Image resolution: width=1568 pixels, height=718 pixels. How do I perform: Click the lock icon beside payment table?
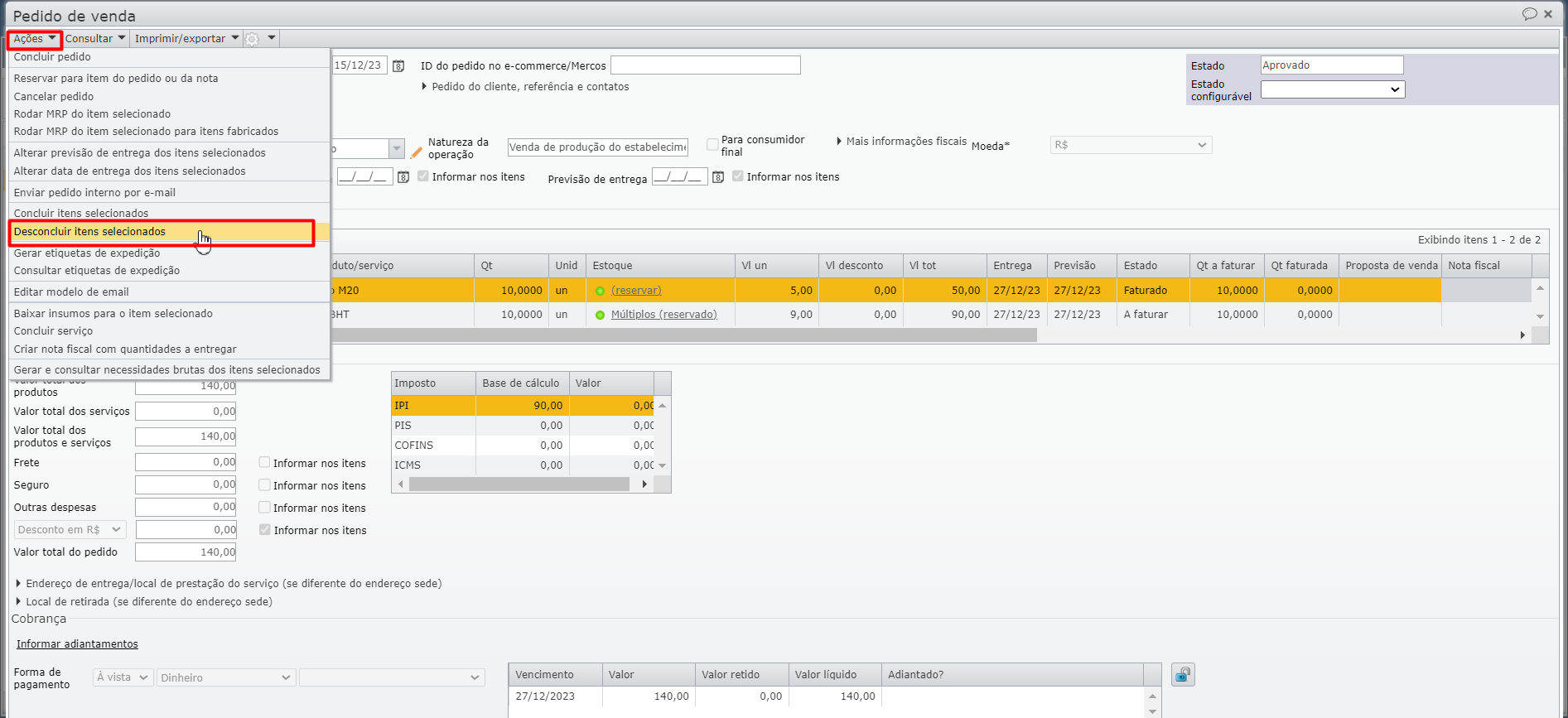pyautogui.click(x=1183, y=675)
